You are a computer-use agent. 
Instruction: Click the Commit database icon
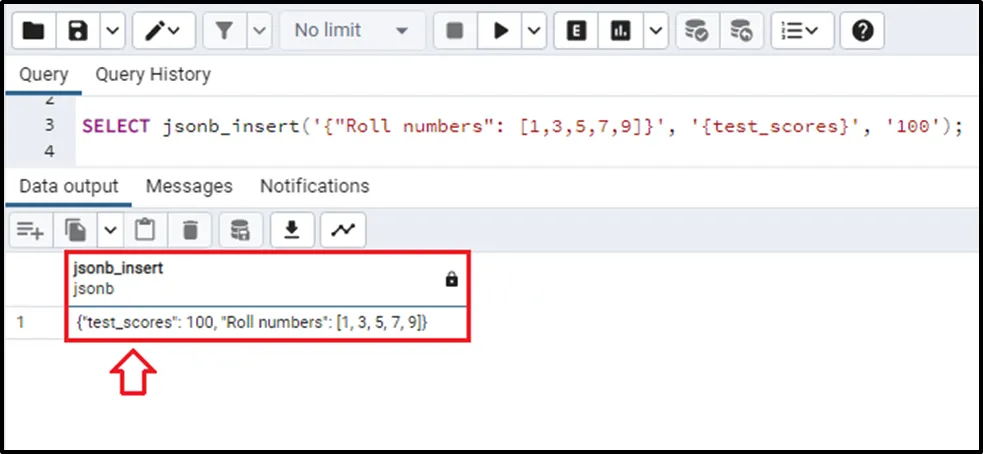[x=697, y=31]
